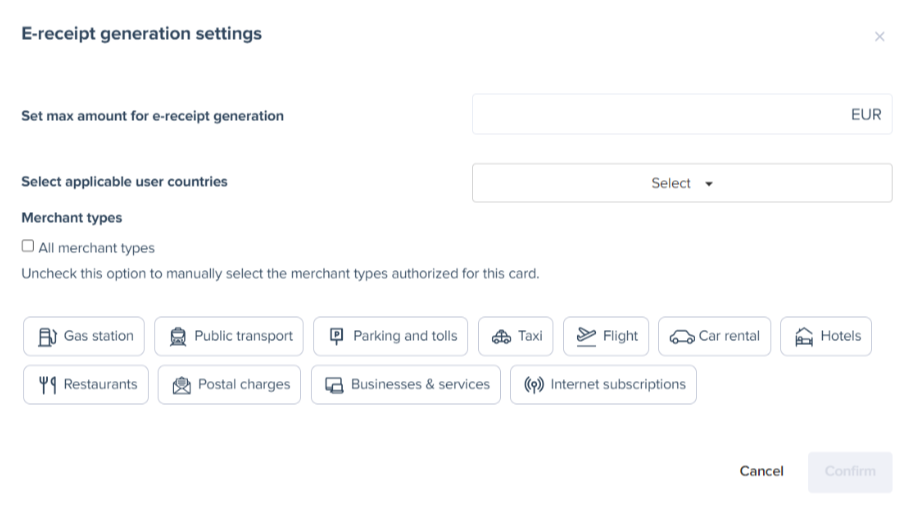The width and height of the screenshot is (912, 511).
Task: Click the gas station pump icon
Action: click(x=47, y=337)
